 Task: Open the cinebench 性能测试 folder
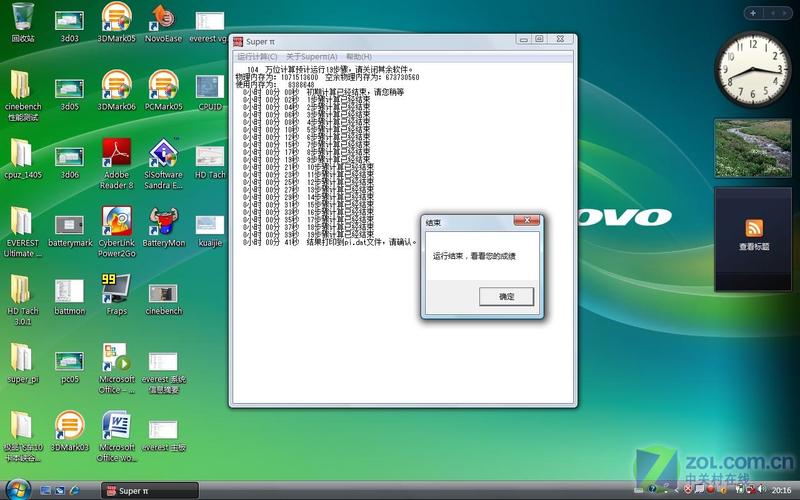coord(23,95)
